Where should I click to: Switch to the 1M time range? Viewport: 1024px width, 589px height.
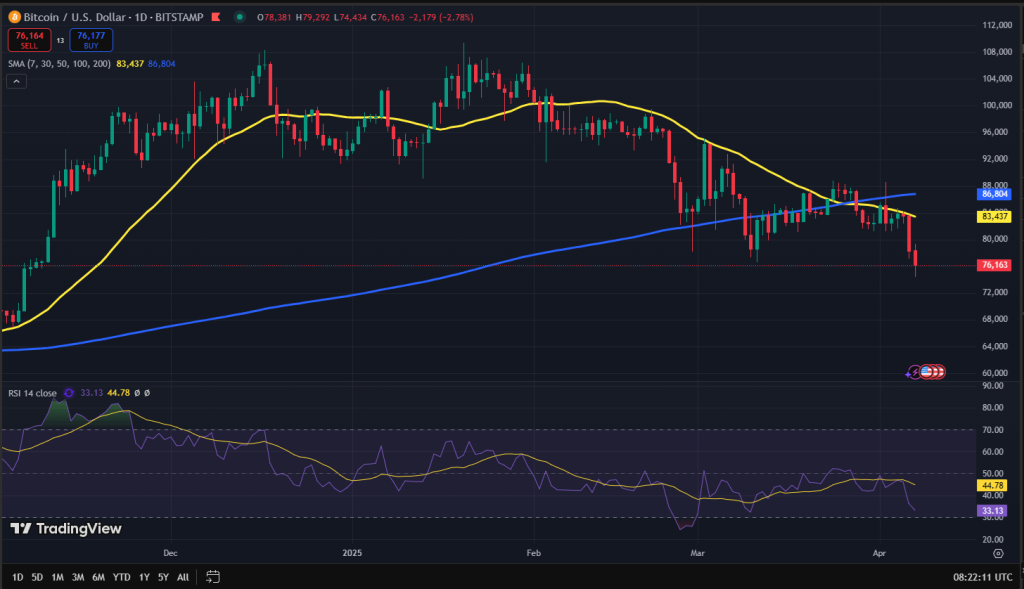pos(57,577)
